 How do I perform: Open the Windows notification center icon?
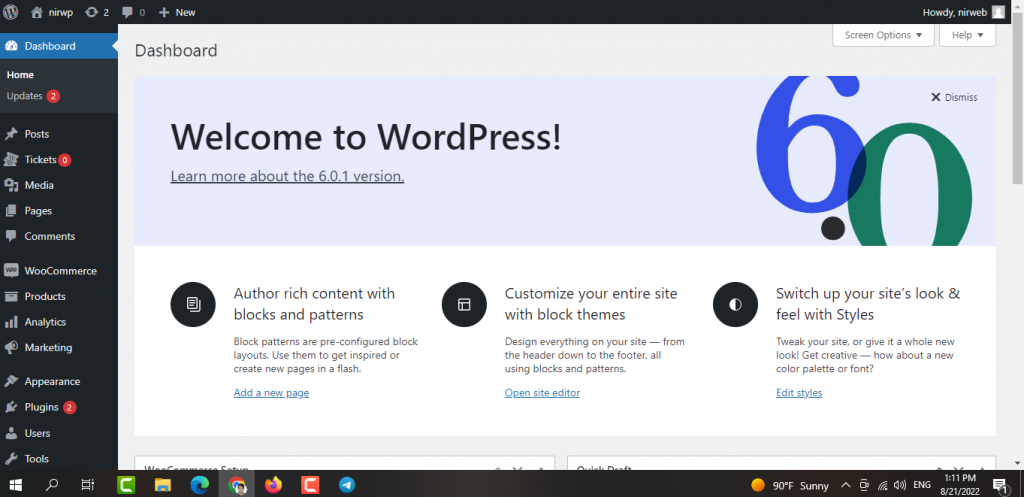pyautogui.click(x=1001, y=485)
